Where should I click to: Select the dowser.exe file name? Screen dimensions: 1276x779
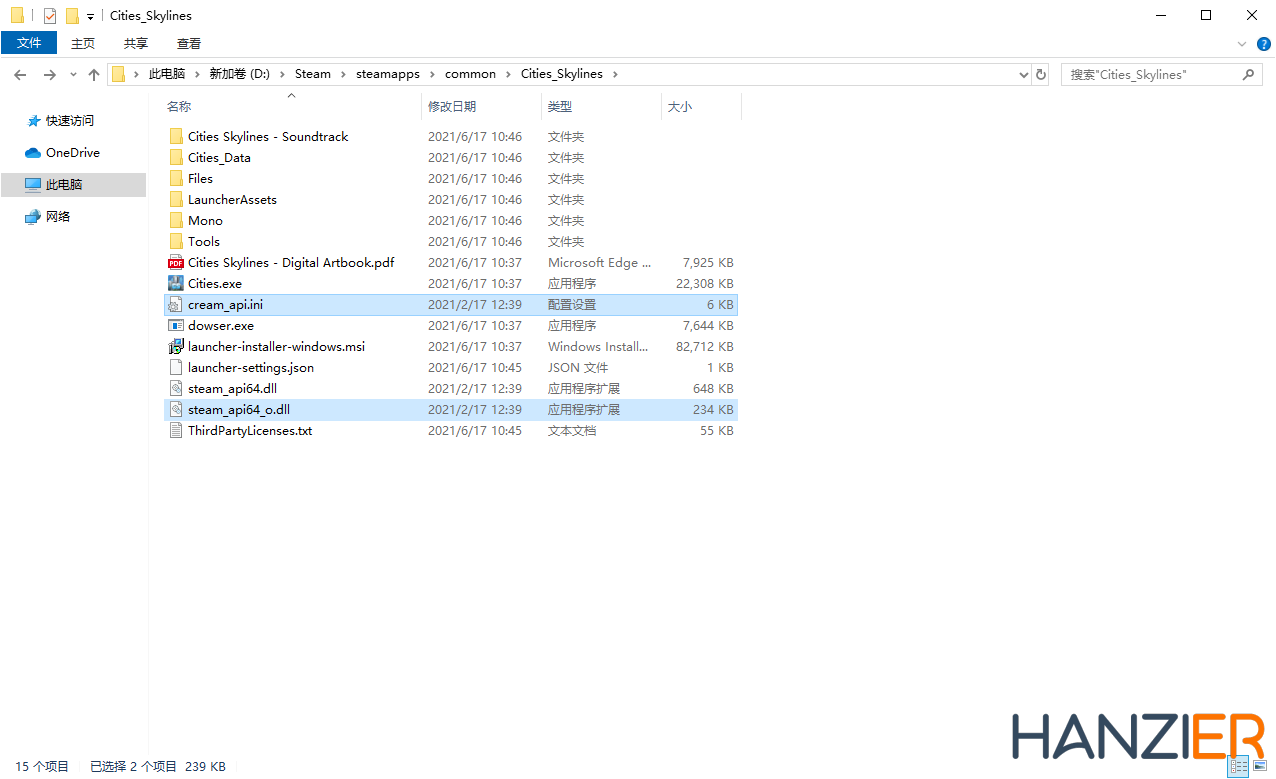click(x=221, y=325)
